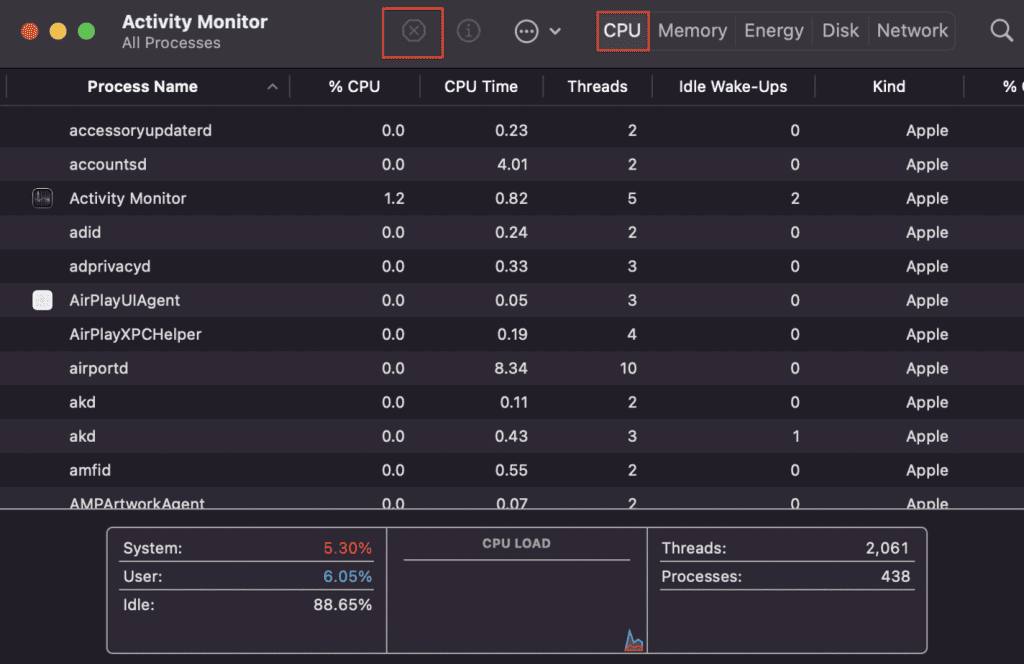Sort processes by % CPU column
The height and width of the screenshot is (664, 1024).
[x=355, y=86]
